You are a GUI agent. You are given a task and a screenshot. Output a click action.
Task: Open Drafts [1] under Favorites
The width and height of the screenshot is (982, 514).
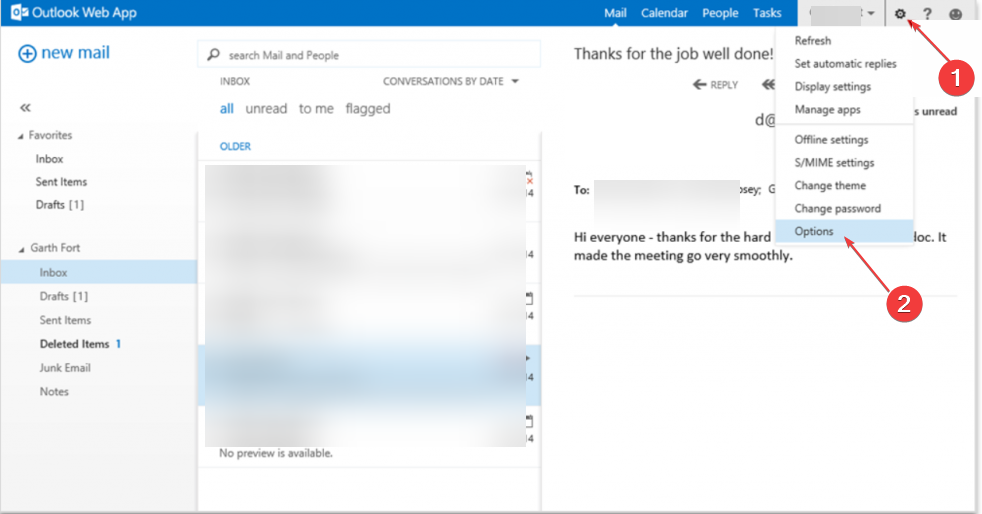coord(59,205)
